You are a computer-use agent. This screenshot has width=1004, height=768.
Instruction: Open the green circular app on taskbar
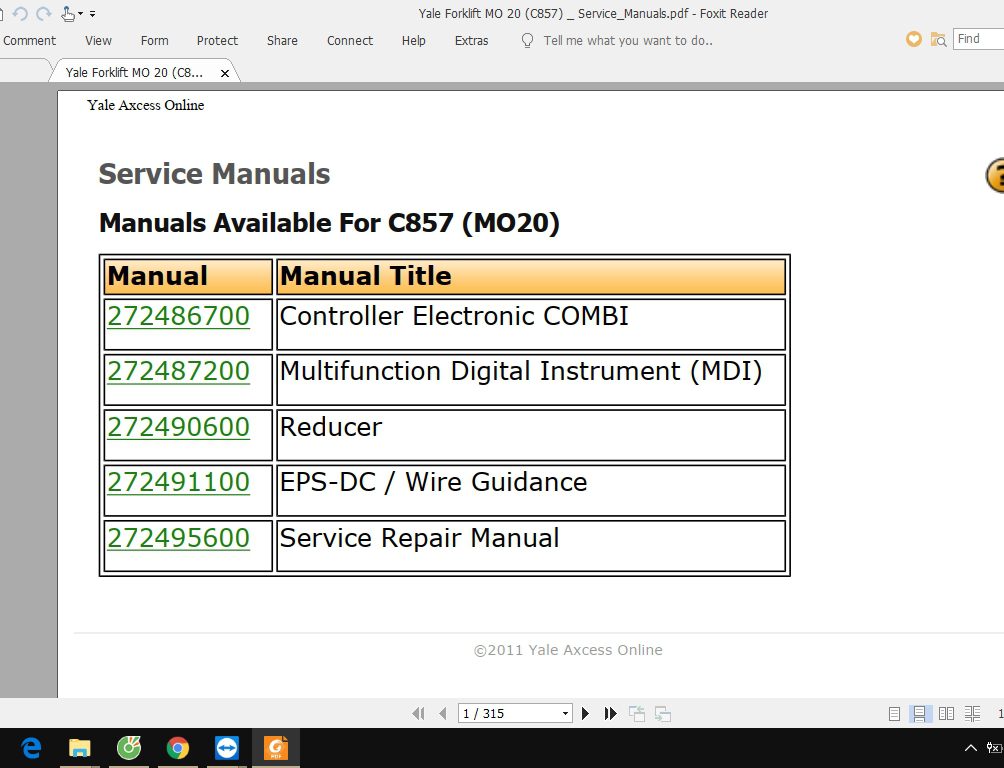click(129, 748)
